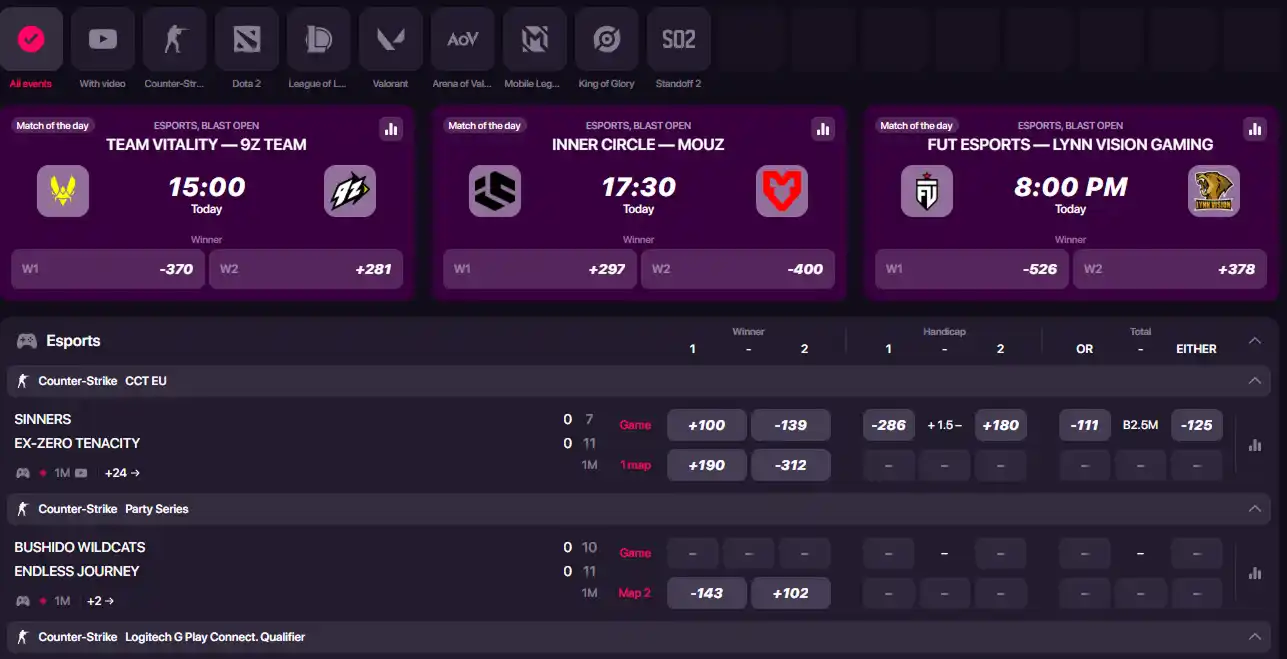1287x659 pixels.
Task: Expand +24 more markets for SINNERS
Action: (x=122, y=473)
